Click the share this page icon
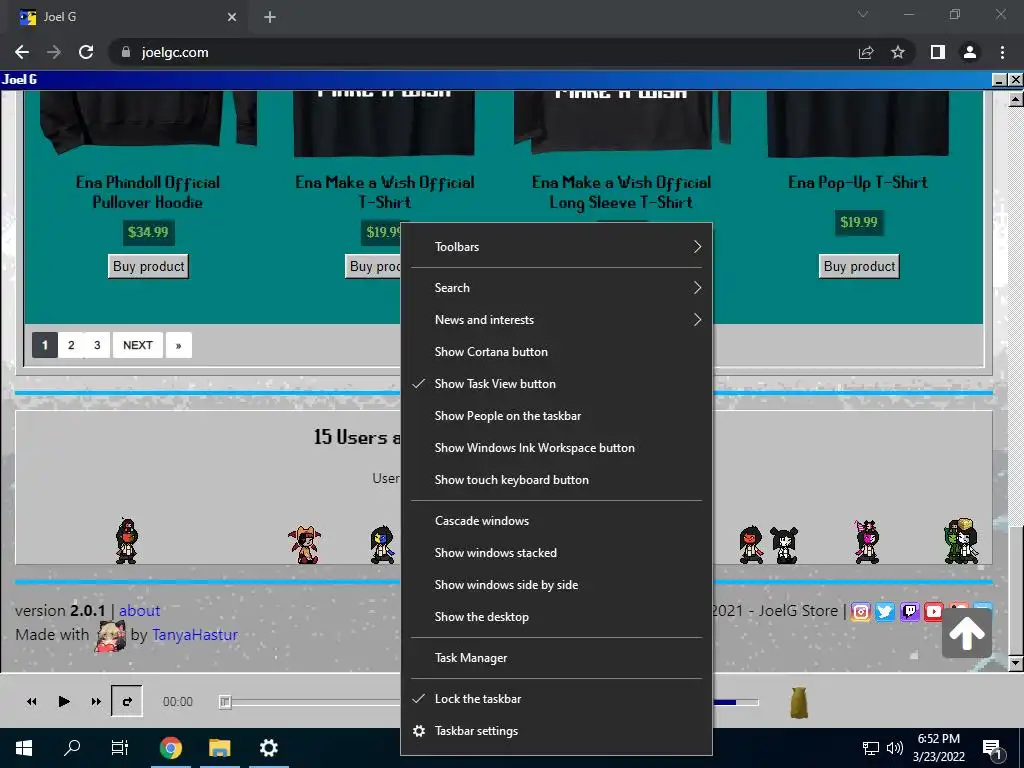 866,52
